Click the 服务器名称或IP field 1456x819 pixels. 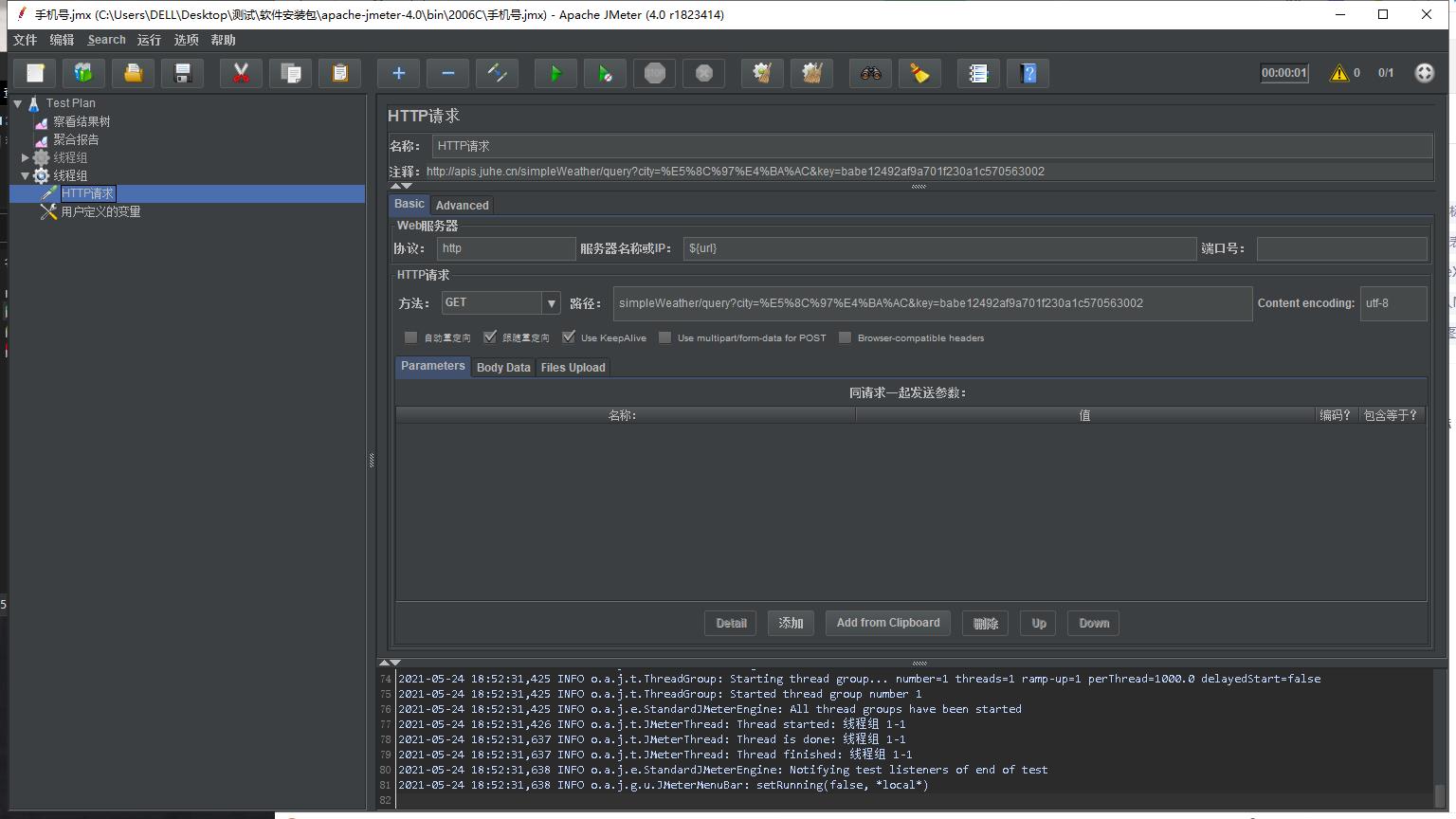tap(939, 248)
